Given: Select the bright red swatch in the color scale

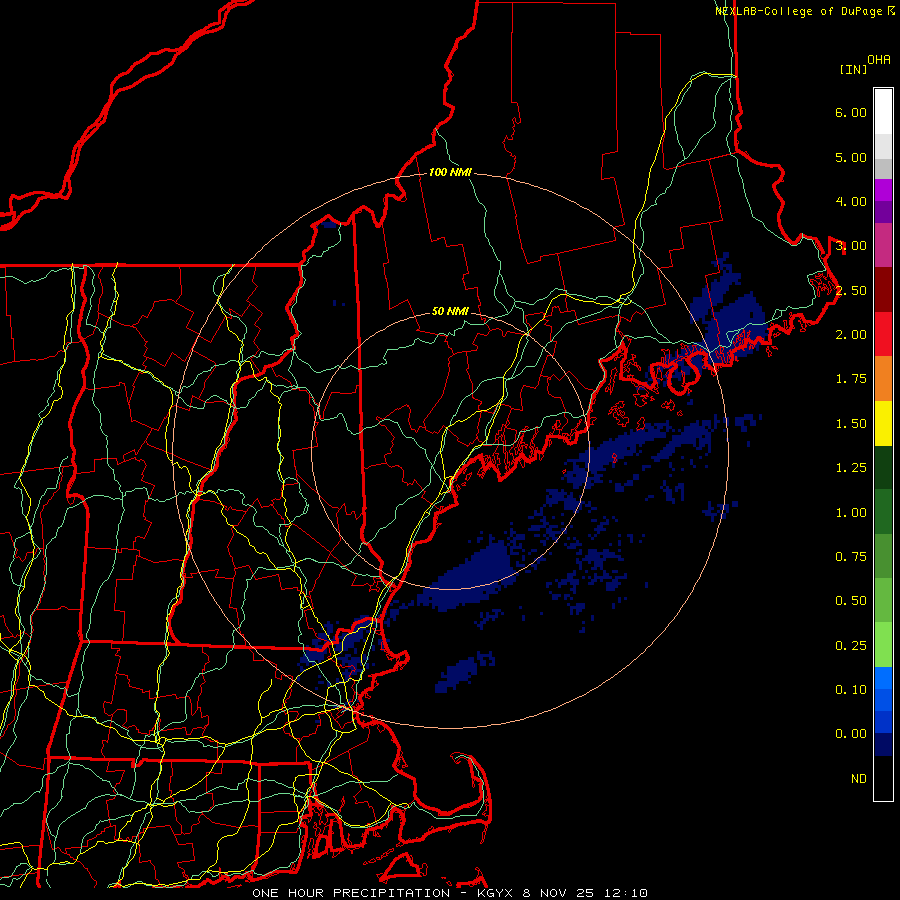Looking at the screenshot, I should click(883, 335).
